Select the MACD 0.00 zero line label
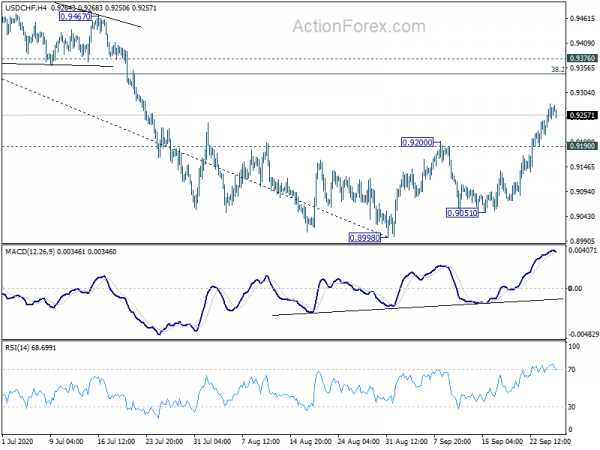Screen dimensions: 600x450 pos(575,289)
